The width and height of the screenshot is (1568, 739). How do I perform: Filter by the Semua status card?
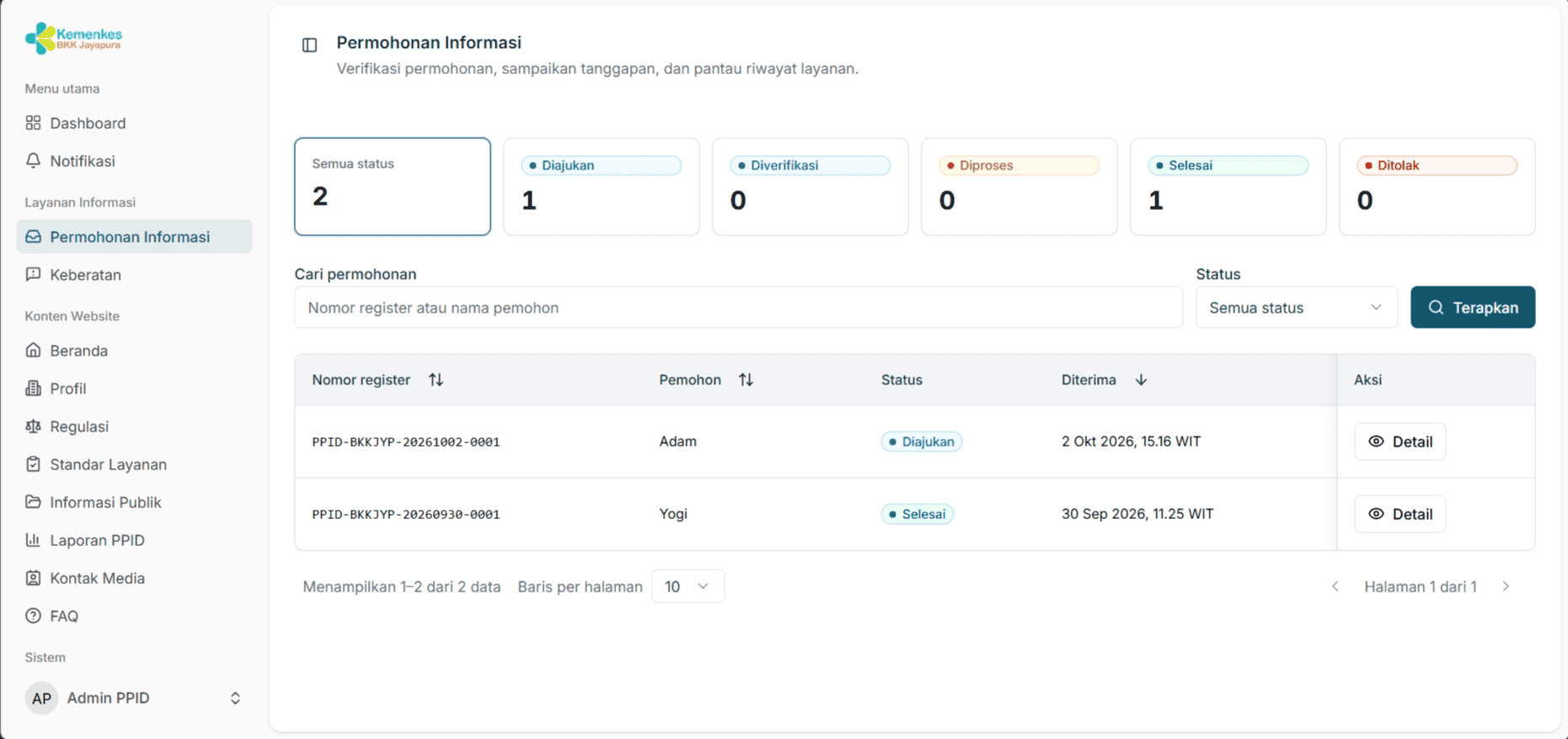[x=393, y=186]
